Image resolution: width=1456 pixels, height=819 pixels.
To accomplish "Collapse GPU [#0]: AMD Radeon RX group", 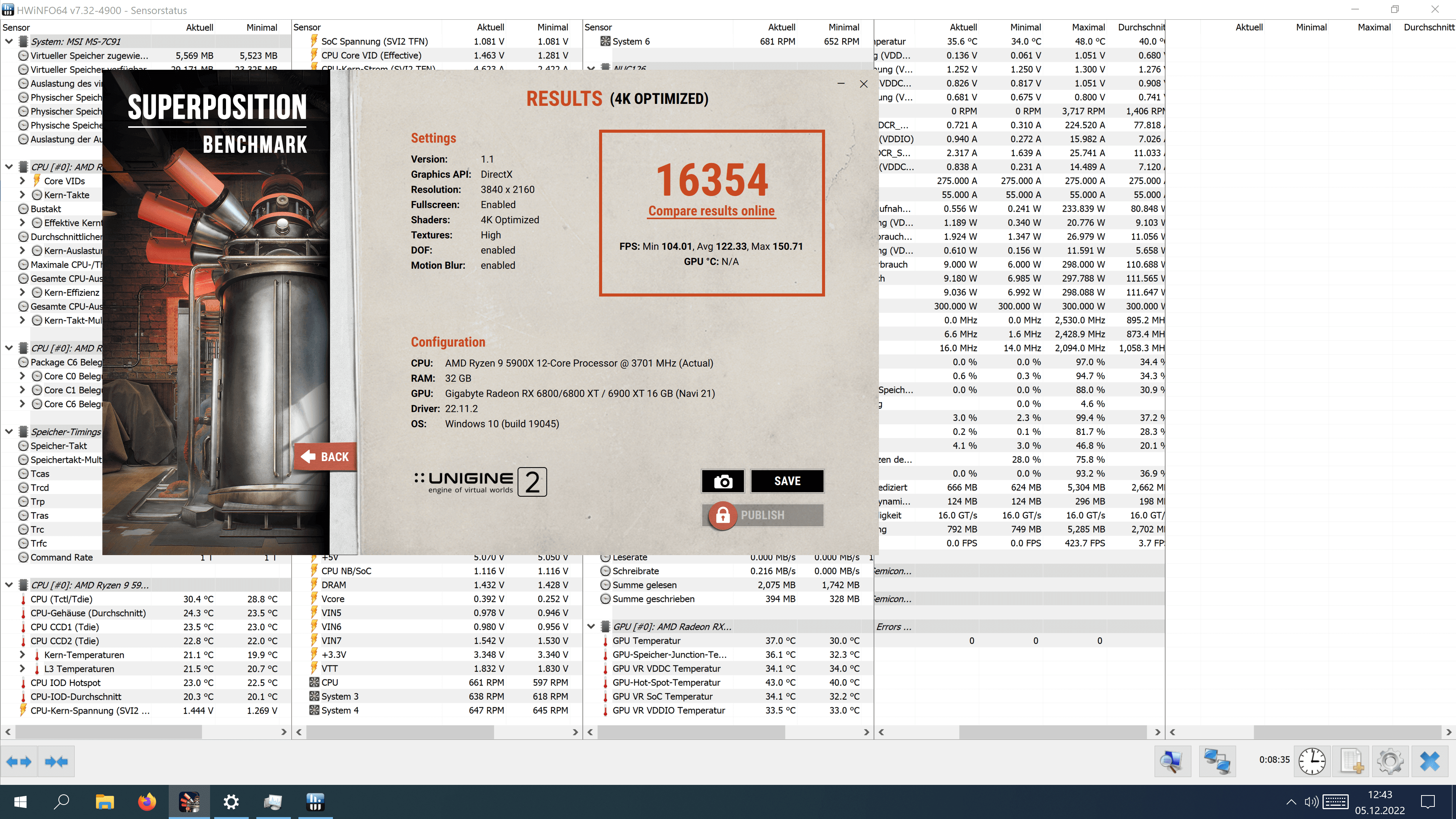I will [591, 626].
